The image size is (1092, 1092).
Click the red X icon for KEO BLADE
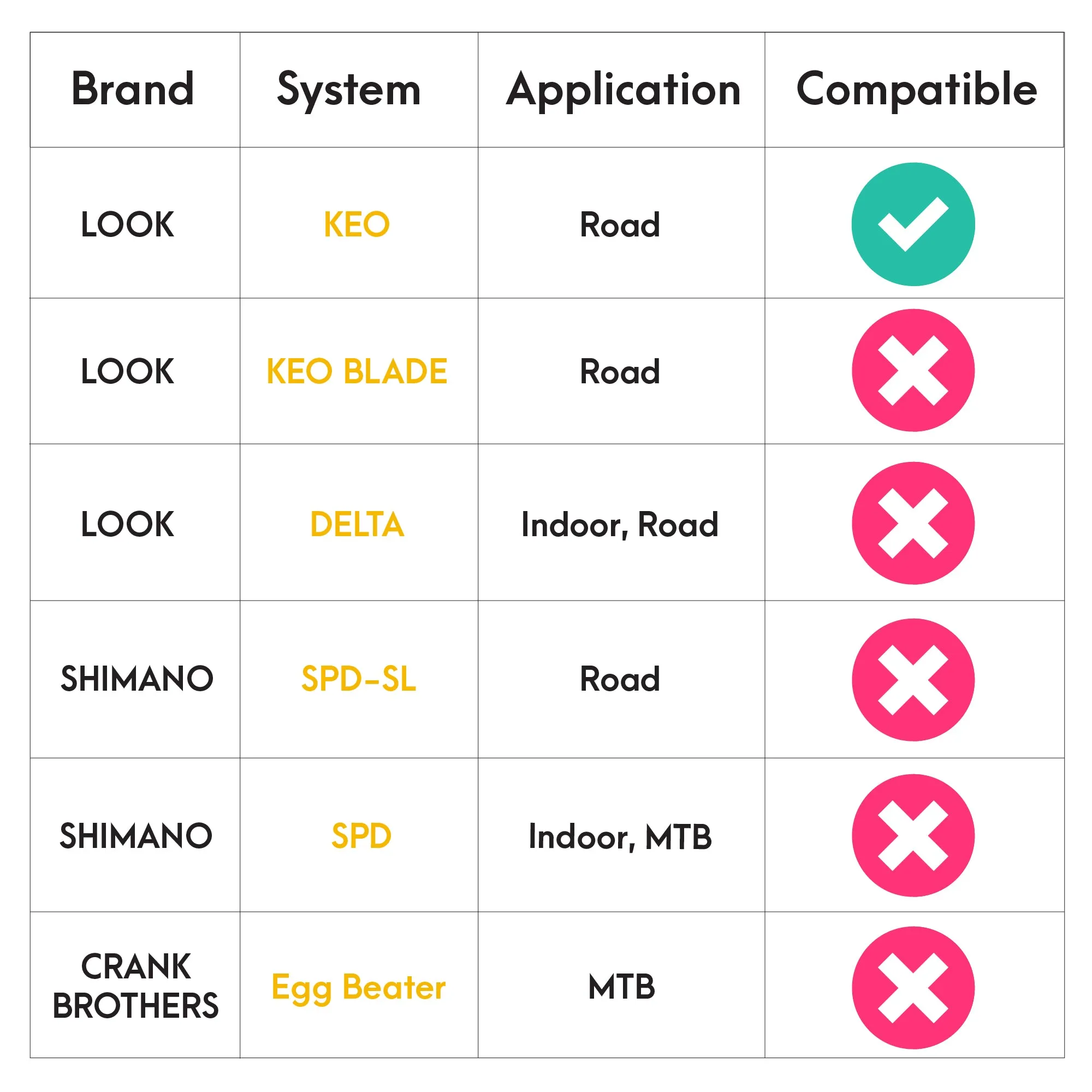[913, 370]
